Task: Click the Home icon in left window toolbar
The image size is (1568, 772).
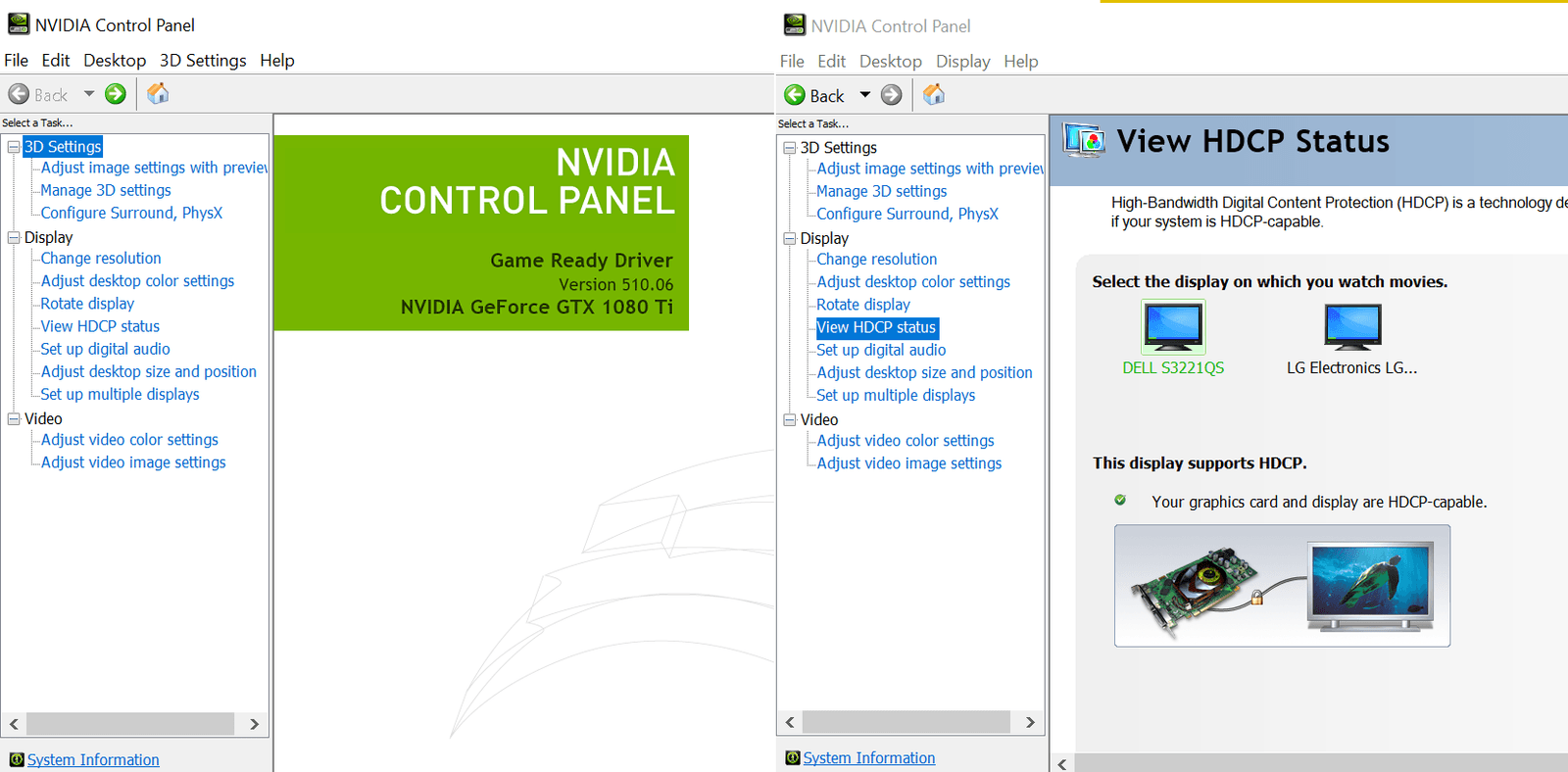Action: (x=158, y=94)
